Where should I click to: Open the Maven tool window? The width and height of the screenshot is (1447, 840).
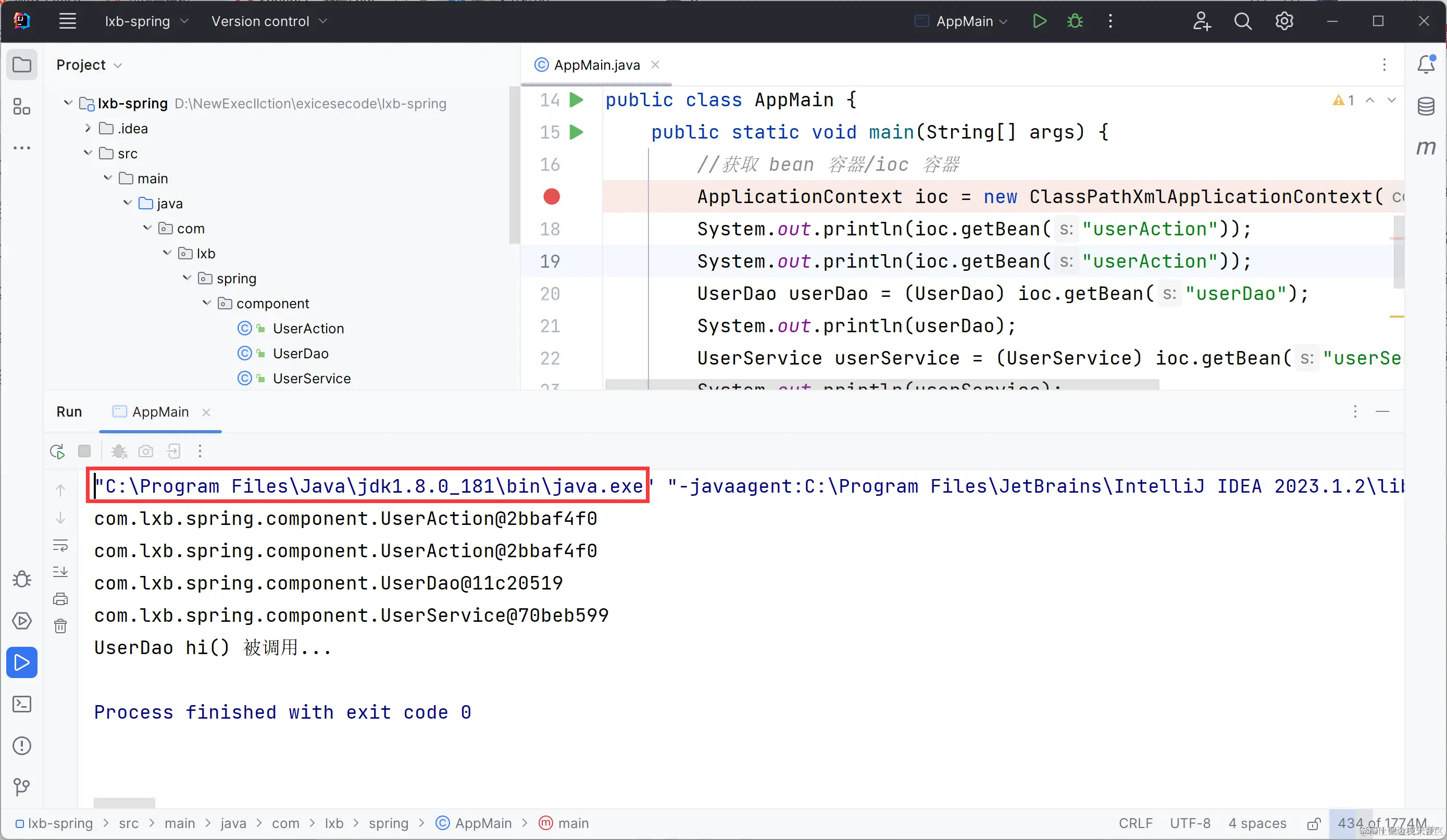[1426, 147]
